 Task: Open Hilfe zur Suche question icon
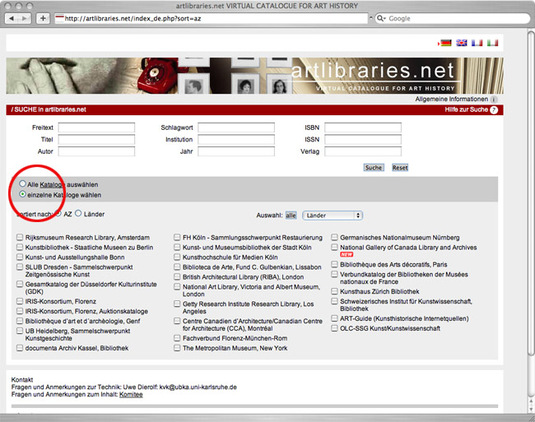tap(494, 110)
